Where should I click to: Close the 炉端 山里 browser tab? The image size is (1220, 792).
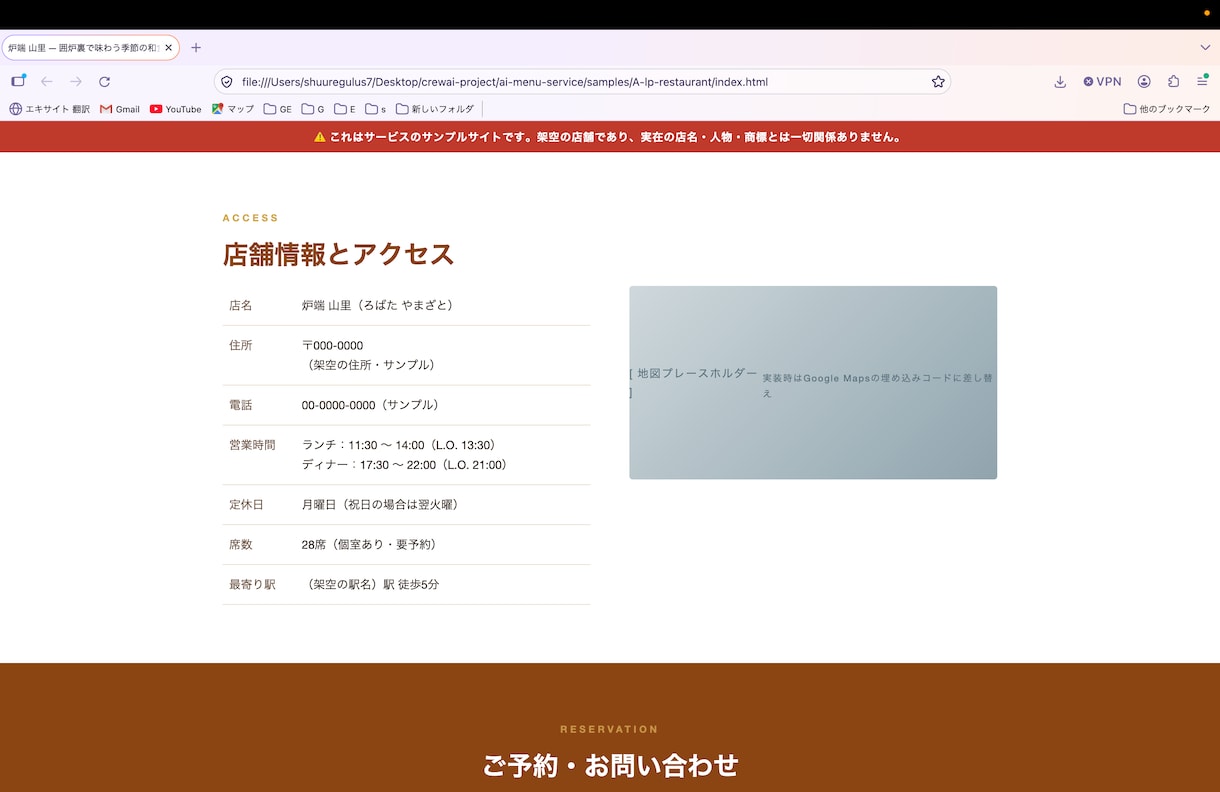pyautogui.click(x=168, y=47)
